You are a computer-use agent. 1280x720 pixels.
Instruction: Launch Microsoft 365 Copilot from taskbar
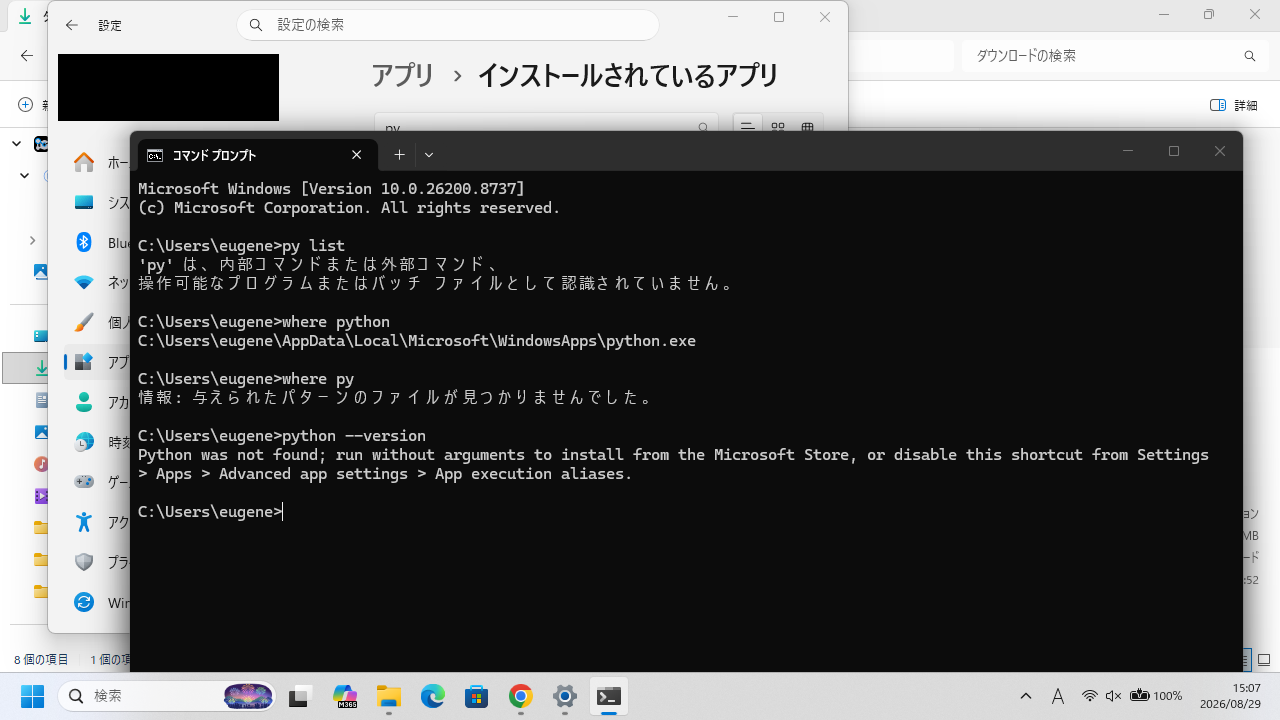click(x=344, y=696)
